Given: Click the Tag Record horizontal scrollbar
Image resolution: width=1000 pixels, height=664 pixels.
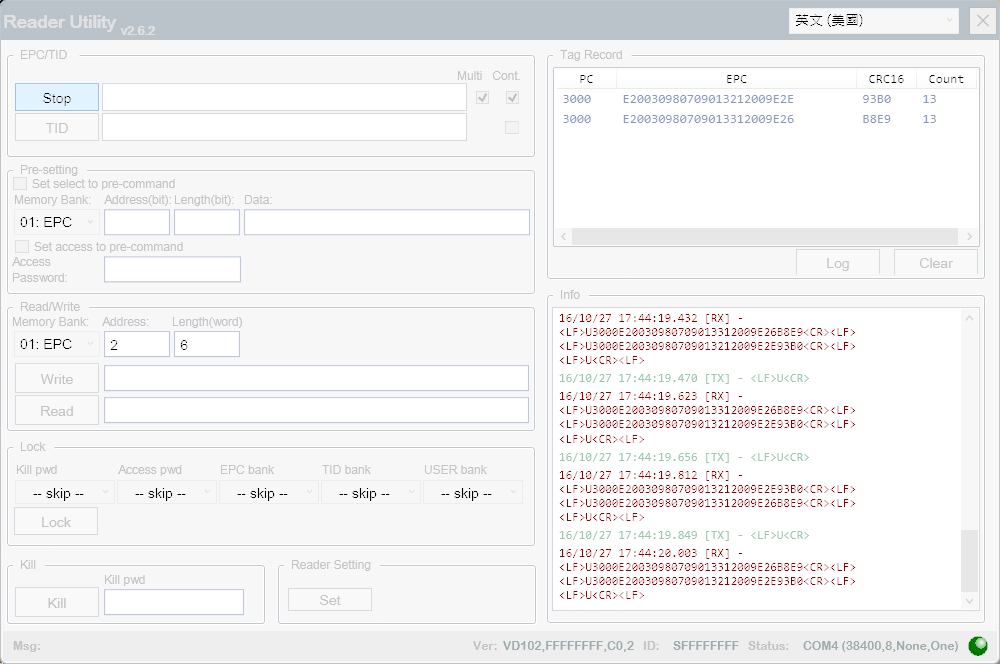Looking at the screenshot, I should (765, 237).
